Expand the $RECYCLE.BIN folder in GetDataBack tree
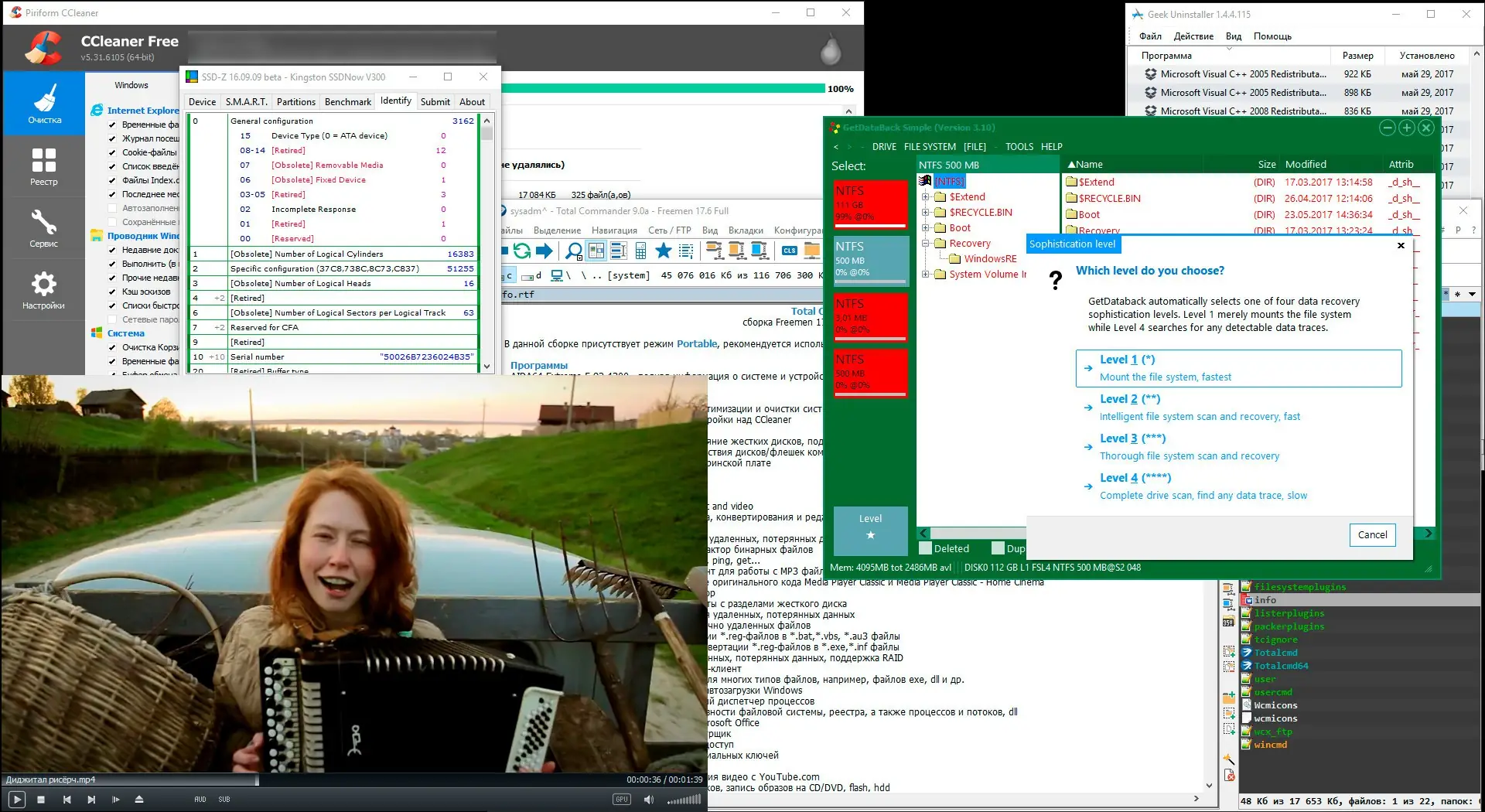The image size is (1485, 812). click(925, 213)
